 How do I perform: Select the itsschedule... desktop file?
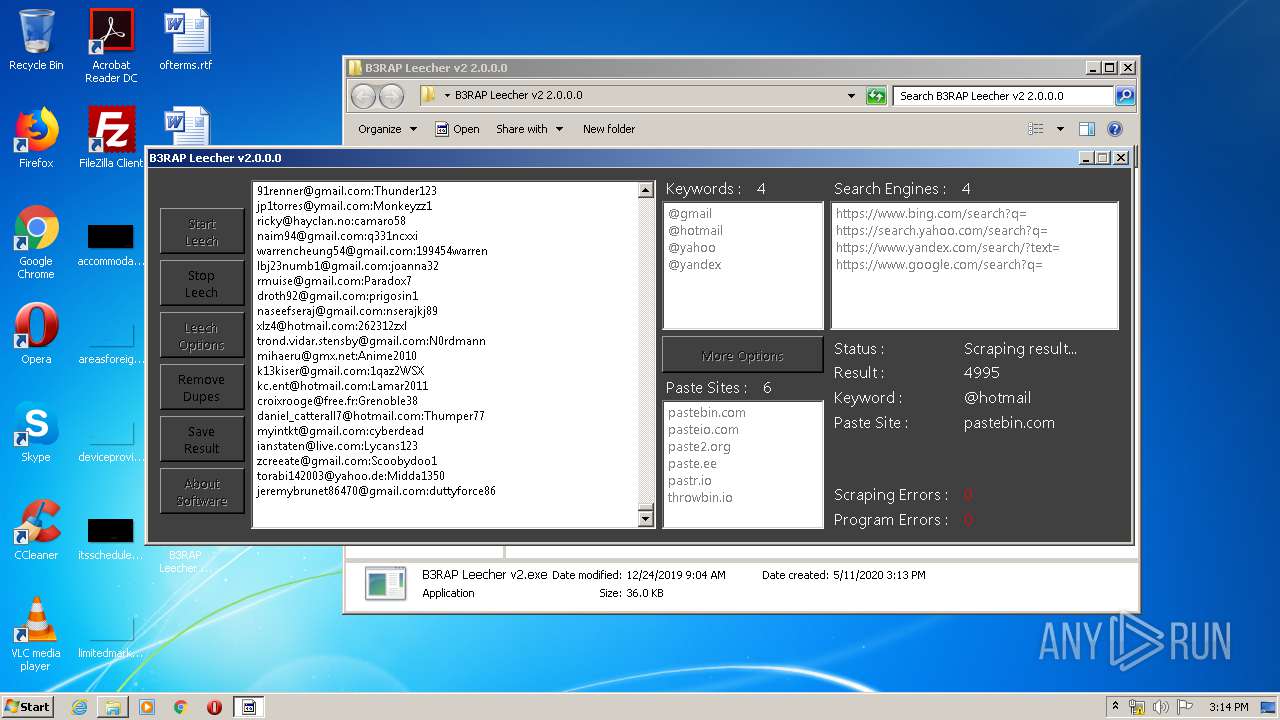point(111,540)
